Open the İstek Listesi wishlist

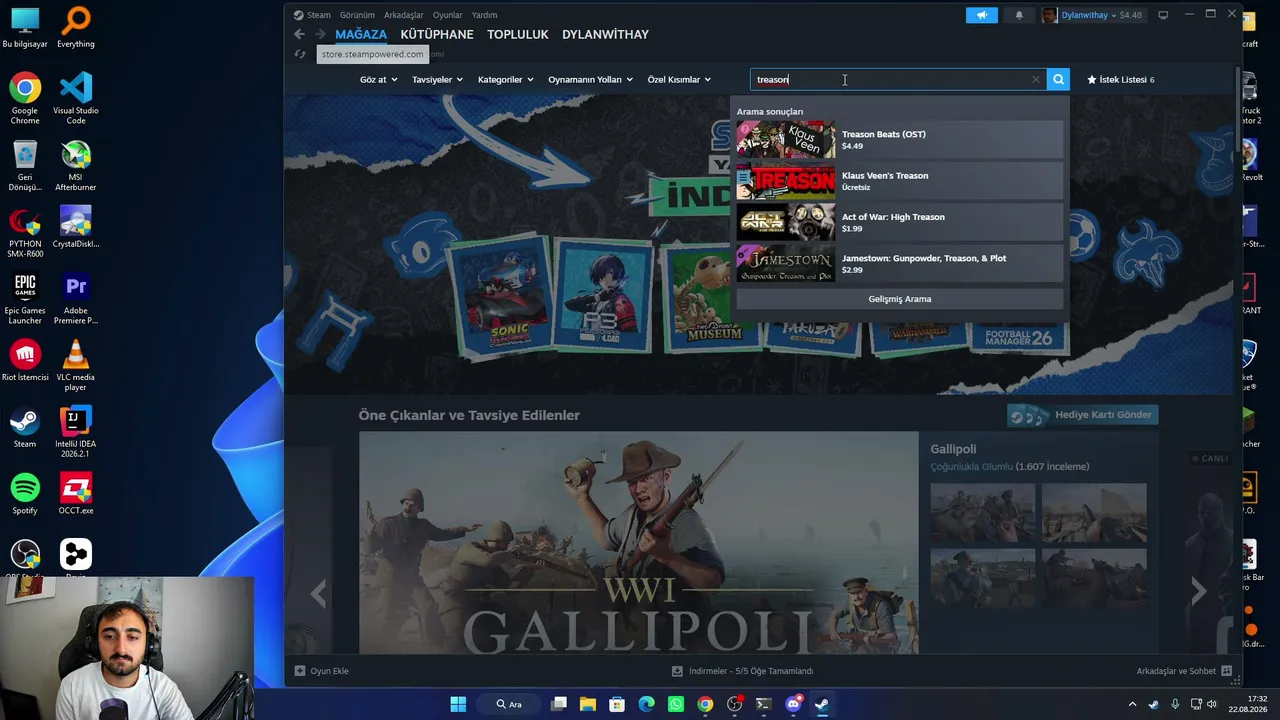[x=1120, y=79]
